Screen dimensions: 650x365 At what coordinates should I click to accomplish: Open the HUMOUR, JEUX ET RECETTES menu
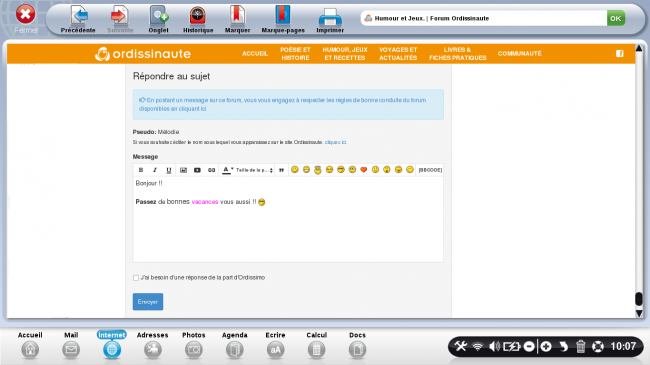click(345, 54)
